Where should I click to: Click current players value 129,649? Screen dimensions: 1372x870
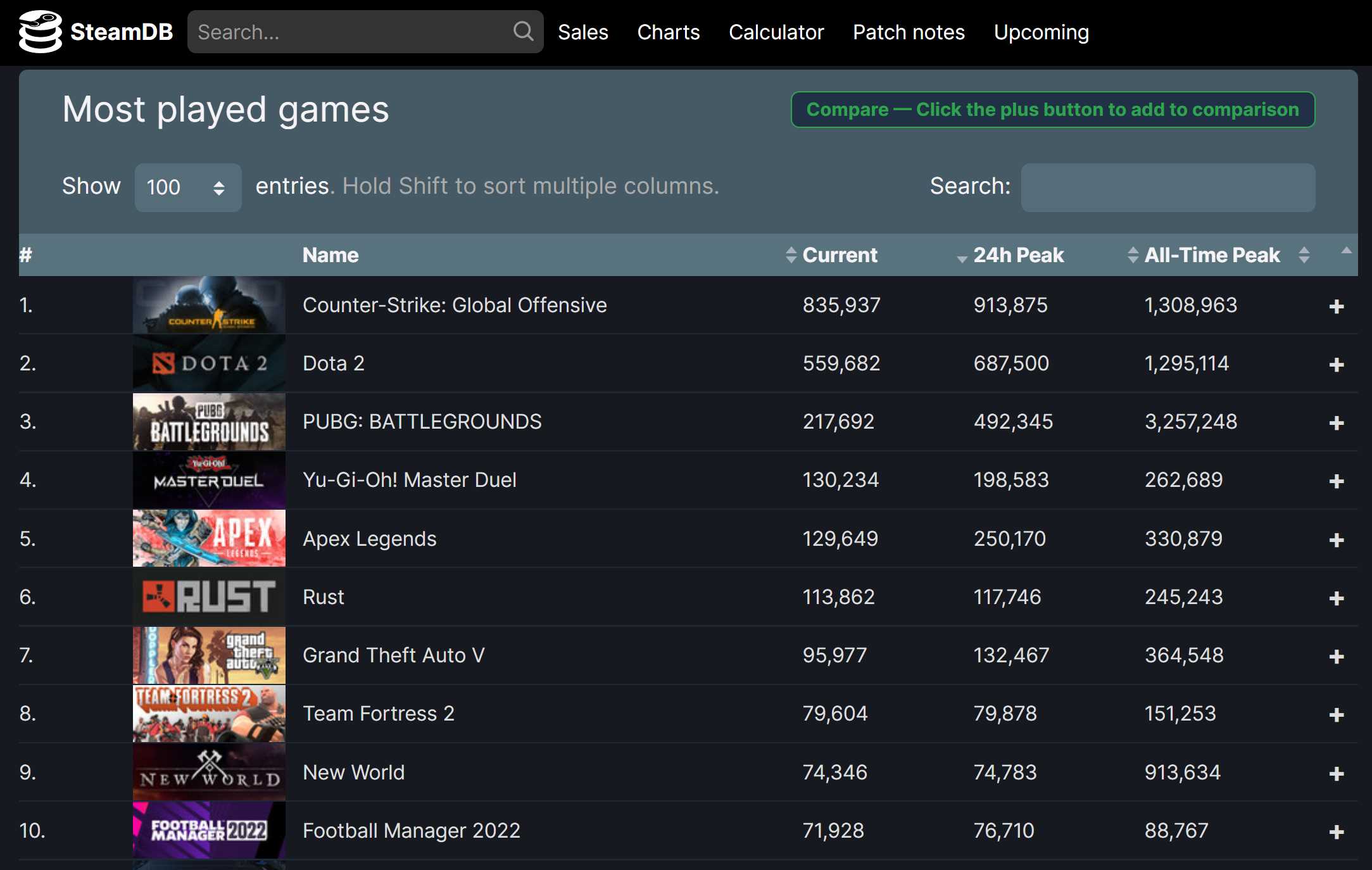(840, 539)
